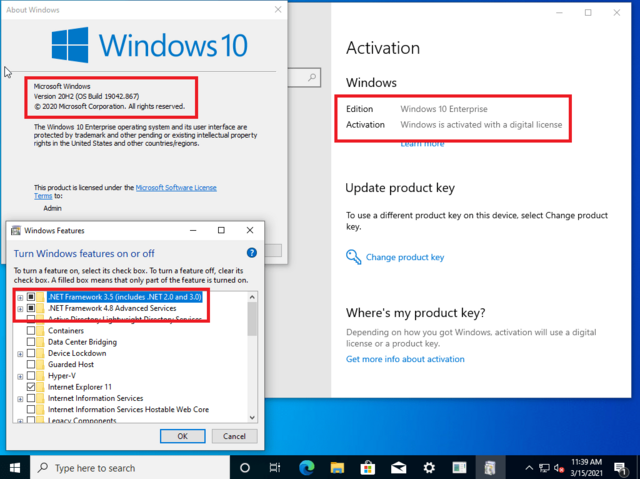Open the Windows Start menu

[x=15, y=468]
